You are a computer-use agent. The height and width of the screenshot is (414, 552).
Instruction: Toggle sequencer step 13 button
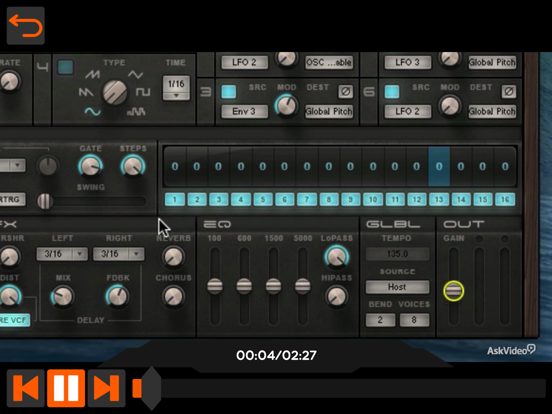439,200
